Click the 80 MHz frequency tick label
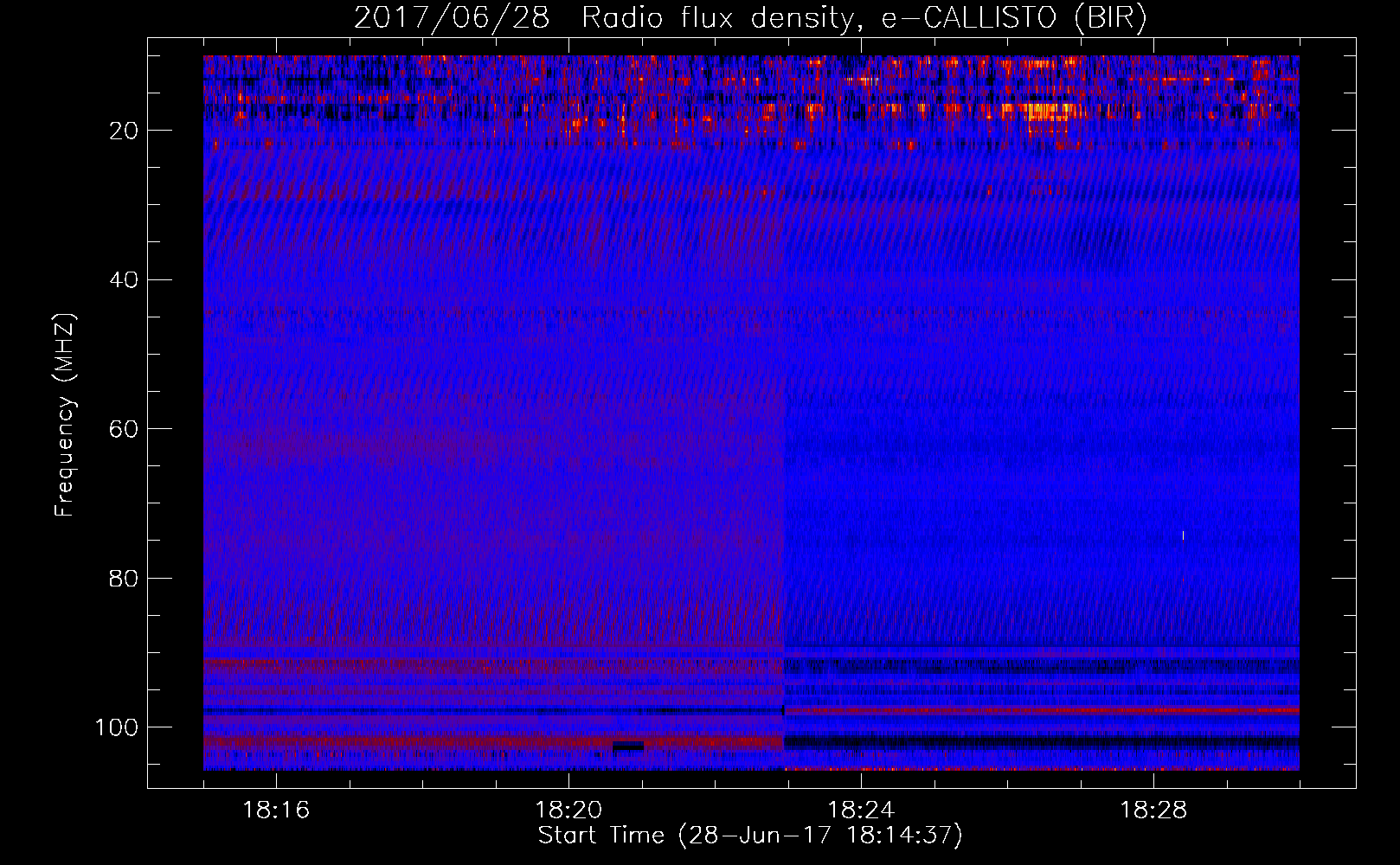1400x865 pixels. [124, 579]
